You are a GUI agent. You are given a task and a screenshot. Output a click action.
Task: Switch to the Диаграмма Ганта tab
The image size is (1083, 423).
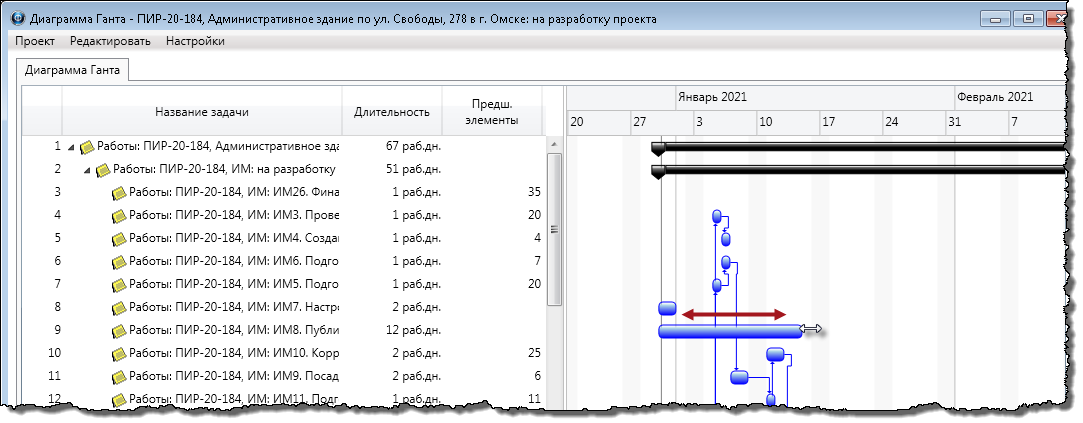pyautogui.click(x=72, y=70)
